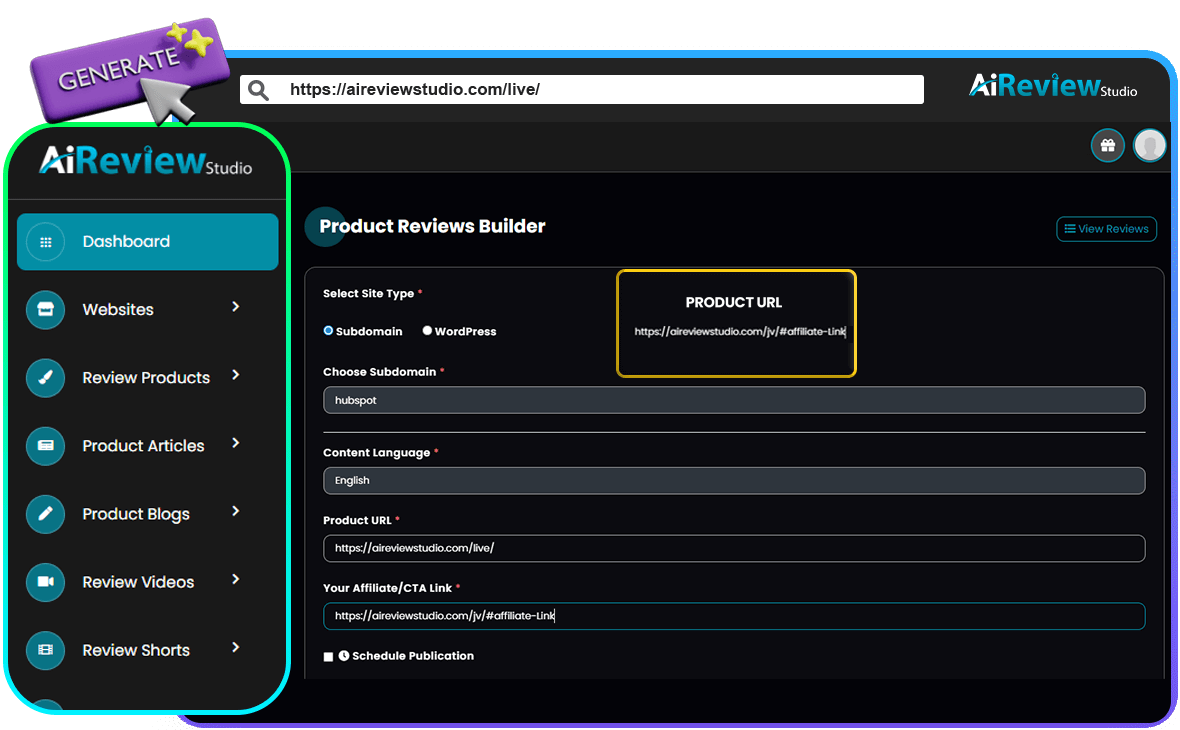Select the Product Articles icon
The width and height of the screenshot is (1180, 730).
pos(44,446)
